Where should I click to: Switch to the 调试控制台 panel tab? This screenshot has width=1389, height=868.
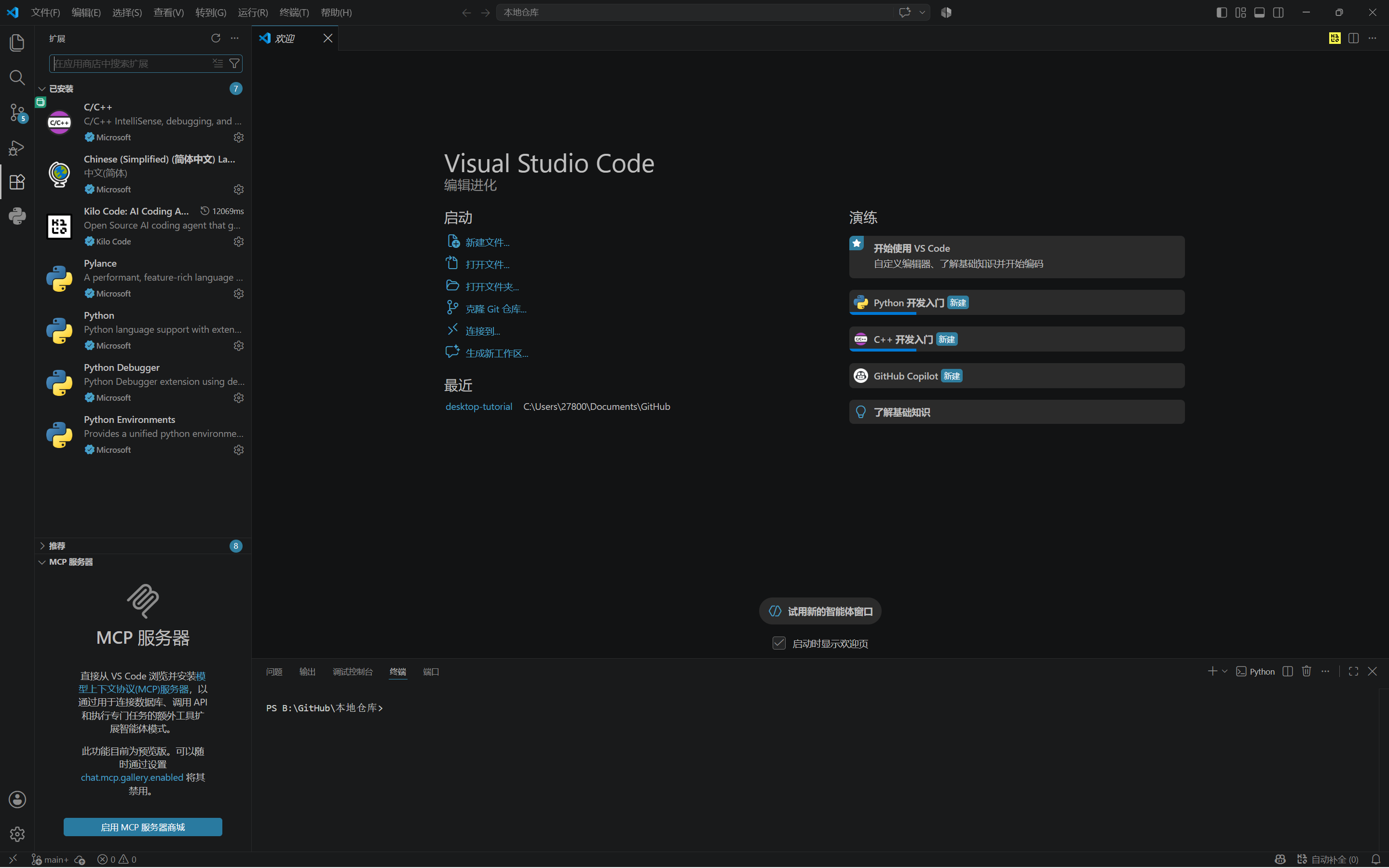[x=353, y=672]
